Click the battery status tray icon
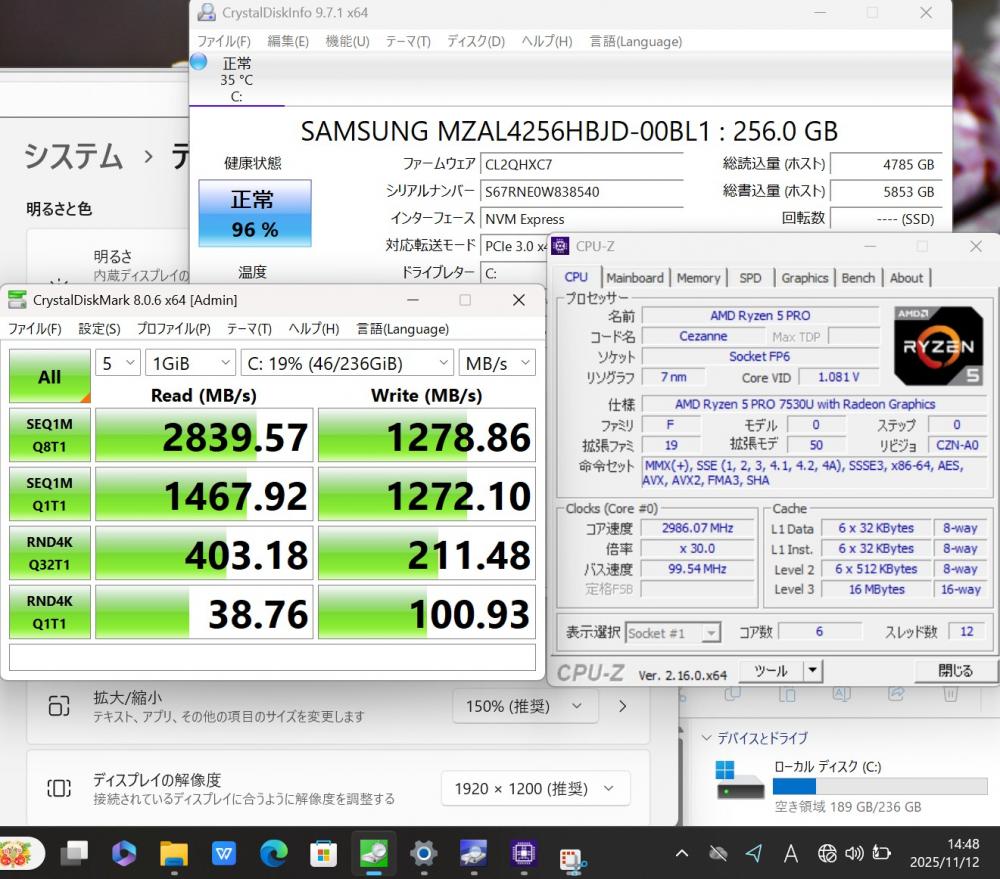Image resolution: width=1000 pixels, height=879 pixels. (881, 853)
